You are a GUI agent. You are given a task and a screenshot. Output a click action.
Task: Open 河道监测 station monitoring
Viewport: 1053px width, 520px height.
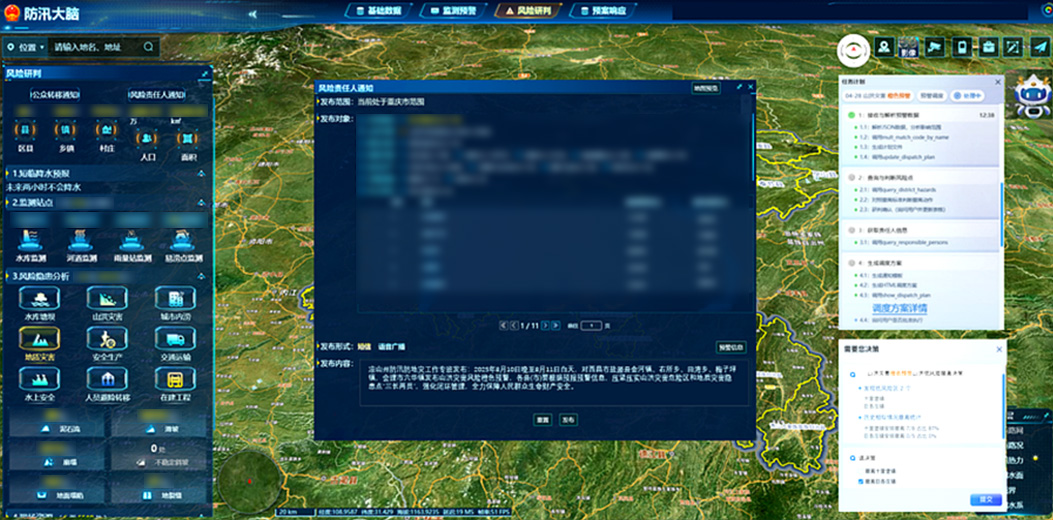(x=81, y=241)
